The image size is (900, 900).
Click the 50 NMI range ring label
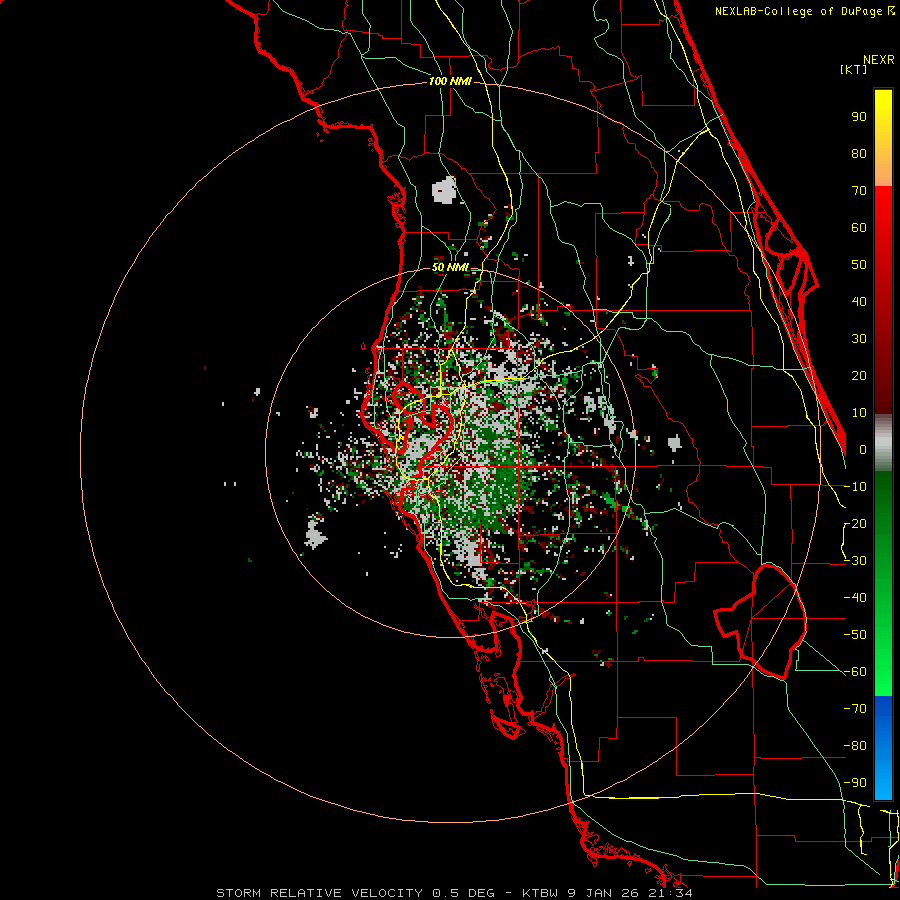point(449,267)
